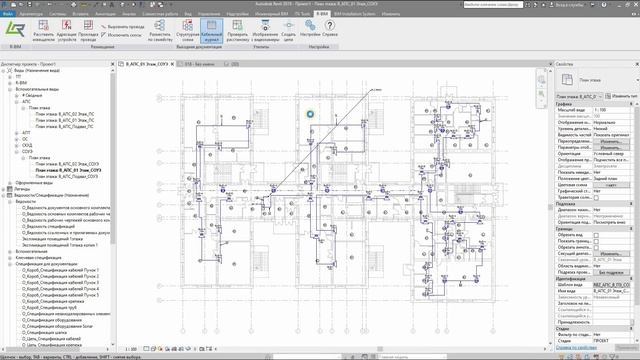Screen dimensions: 640x360
Task: Activate В_АПС_01 Этаж_СОУЭ view tab
Action: pos(146,64)
